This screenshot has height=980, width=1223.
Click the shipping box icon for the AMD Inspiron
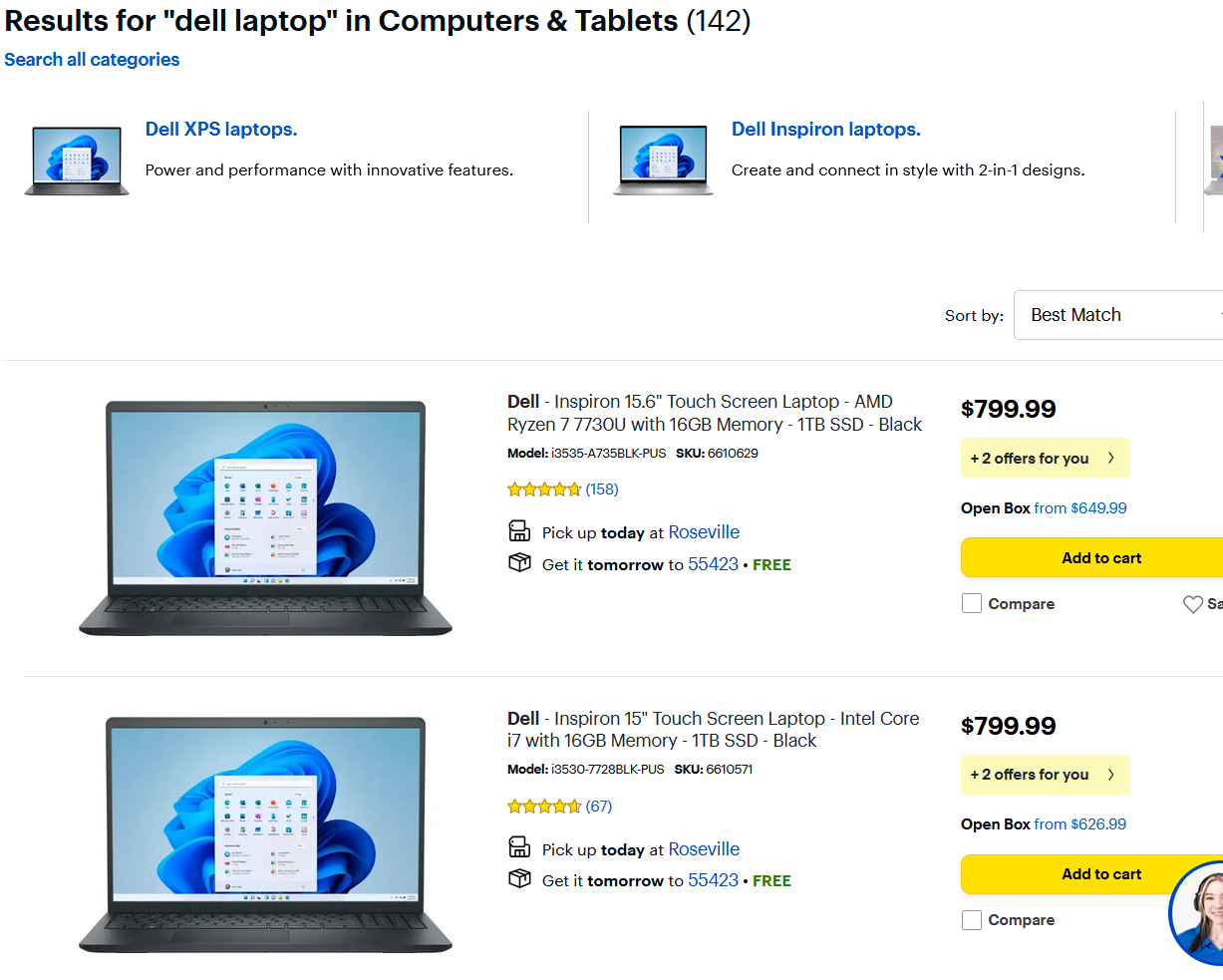519,563
